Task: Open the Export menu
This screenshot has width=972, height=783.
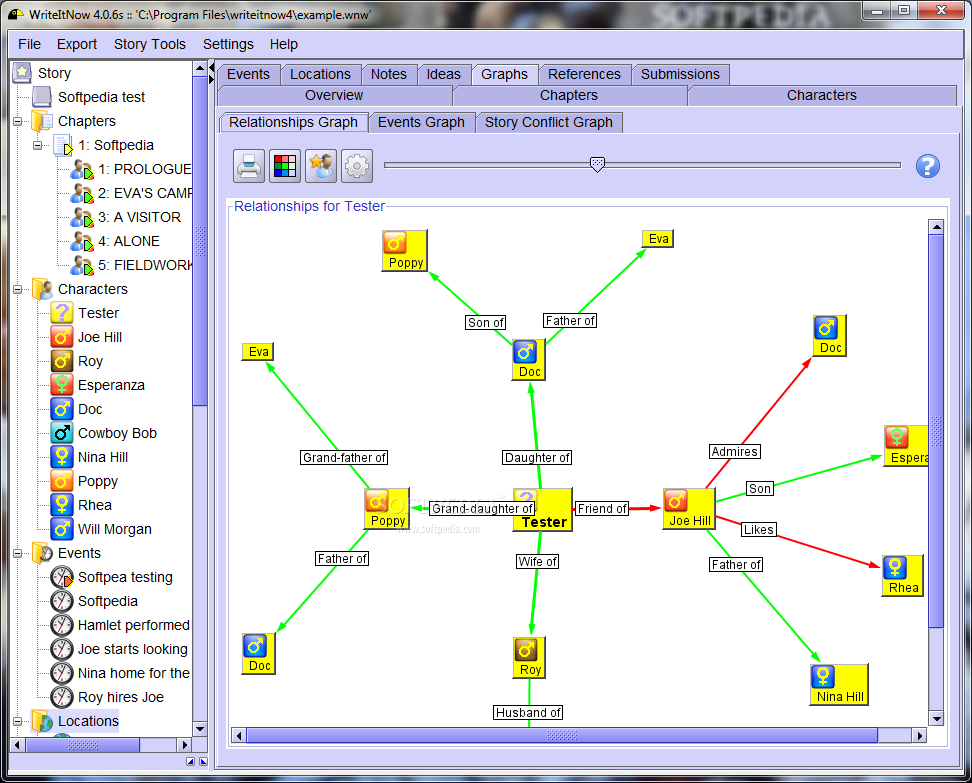Action: [77, 45]
